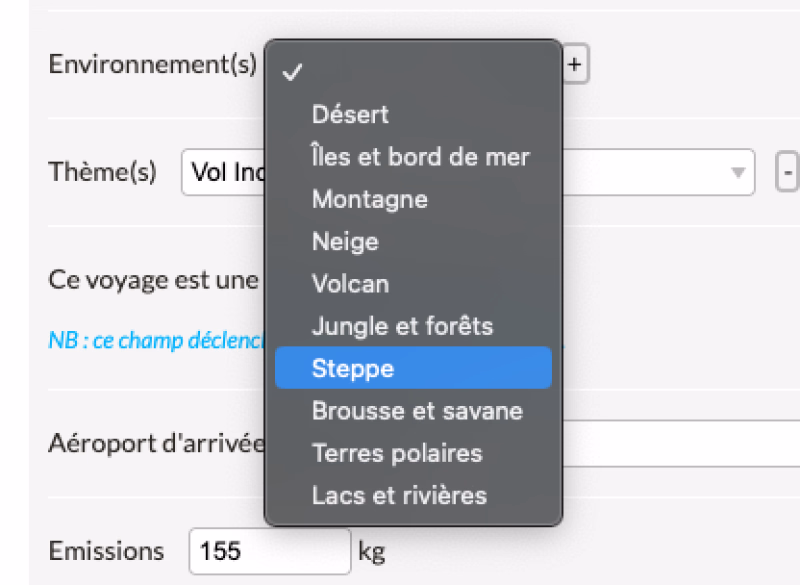Focus the Aéroport d'arrivée field
The height and width of the screenshot is (585, 800).
[x=680, y=443]
